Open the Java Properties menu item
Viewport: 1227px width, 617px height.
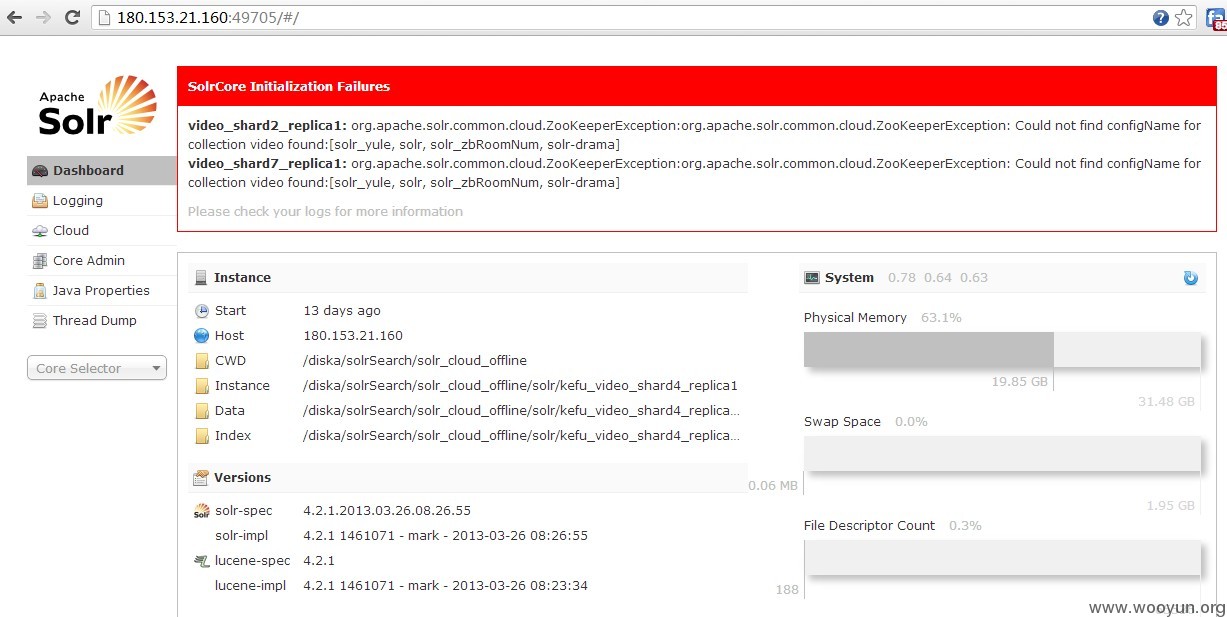(102, 291)
